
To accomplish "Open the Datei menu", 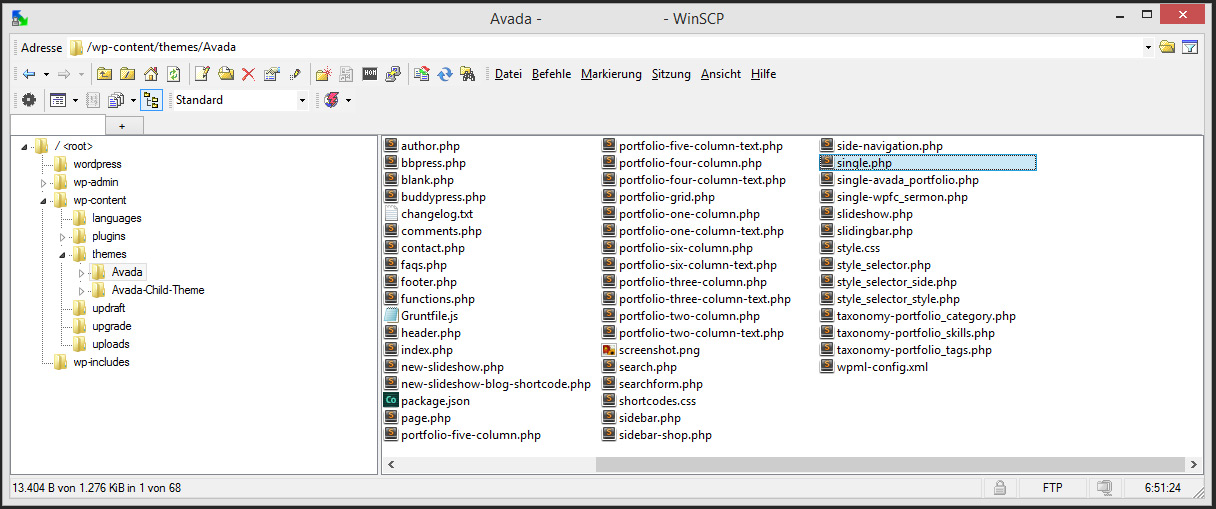I will 508,74.
